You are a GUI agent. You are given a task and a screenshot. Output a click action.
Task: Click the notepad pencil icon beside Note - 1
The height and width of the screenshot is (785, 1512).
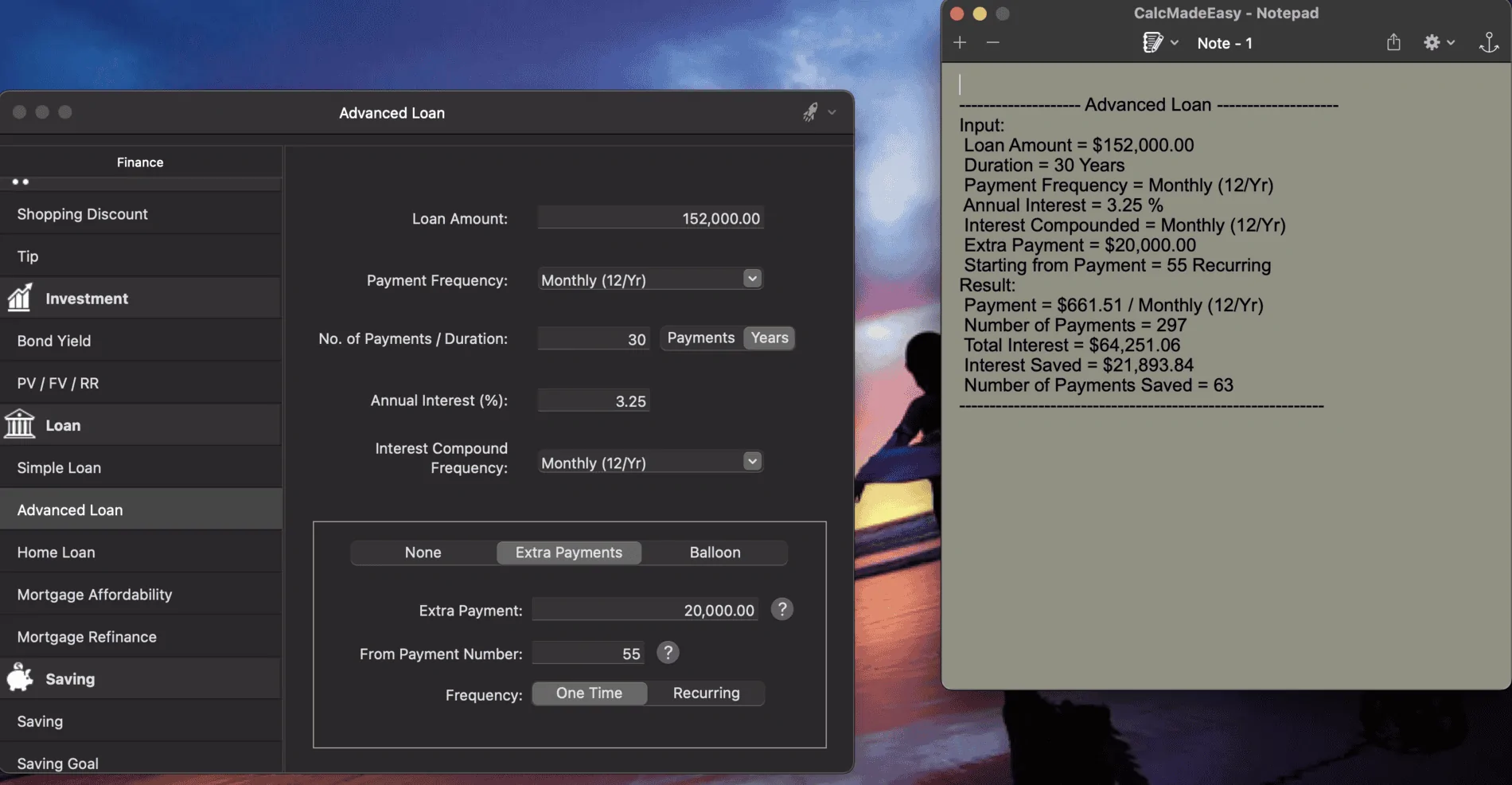[1152, 43]
